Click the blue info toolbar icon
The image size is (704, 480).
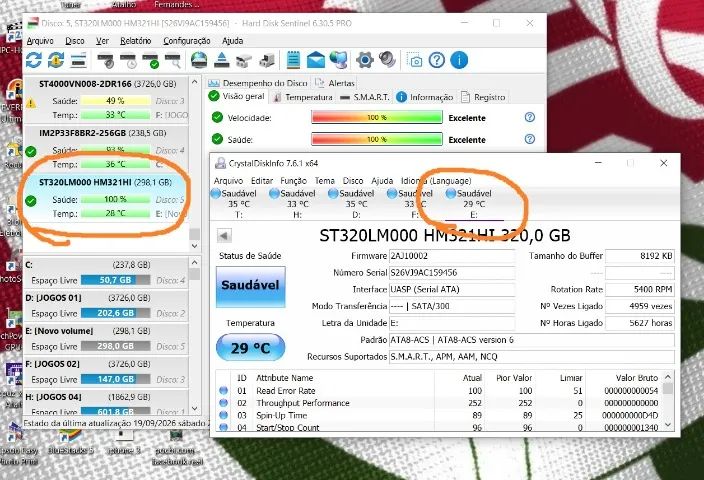tap(459, 60)
